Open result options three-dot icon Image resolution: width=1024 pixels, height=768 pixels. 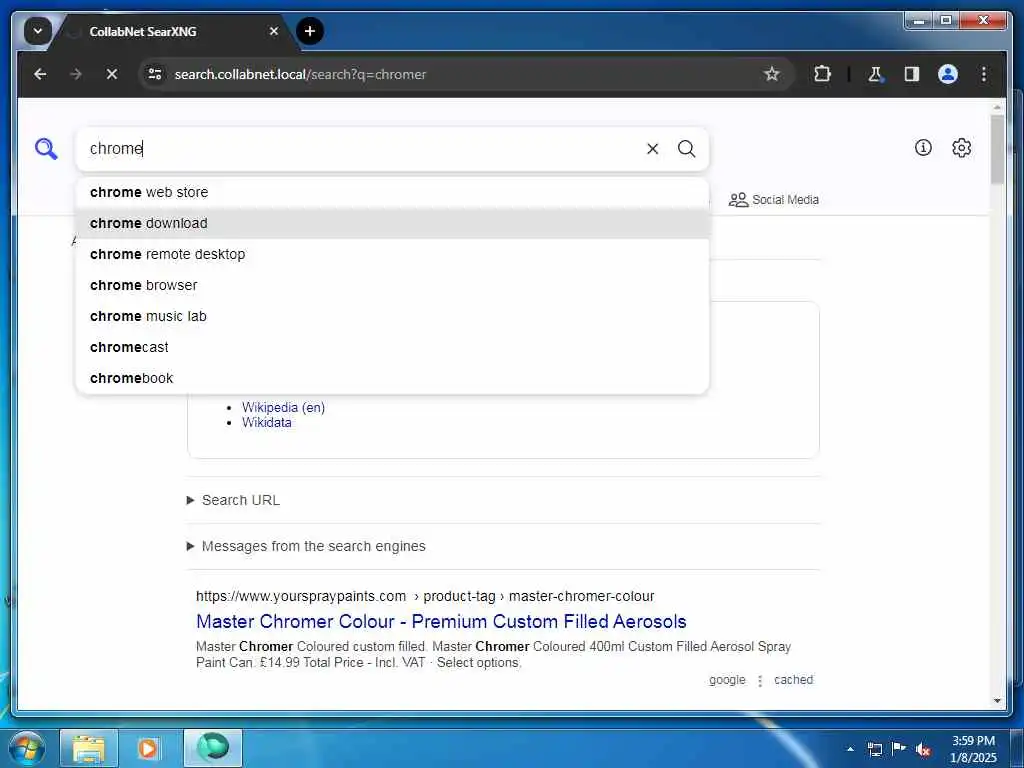point(760,680)
